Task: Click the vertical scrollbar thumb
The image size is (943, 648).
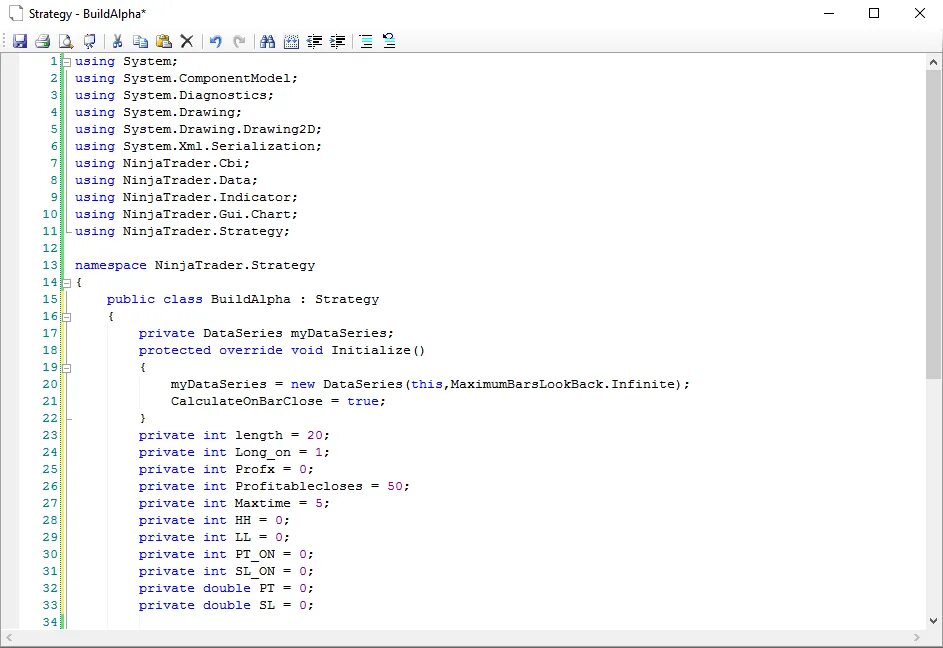Action: pyautogui.click(x=933, y=224)
